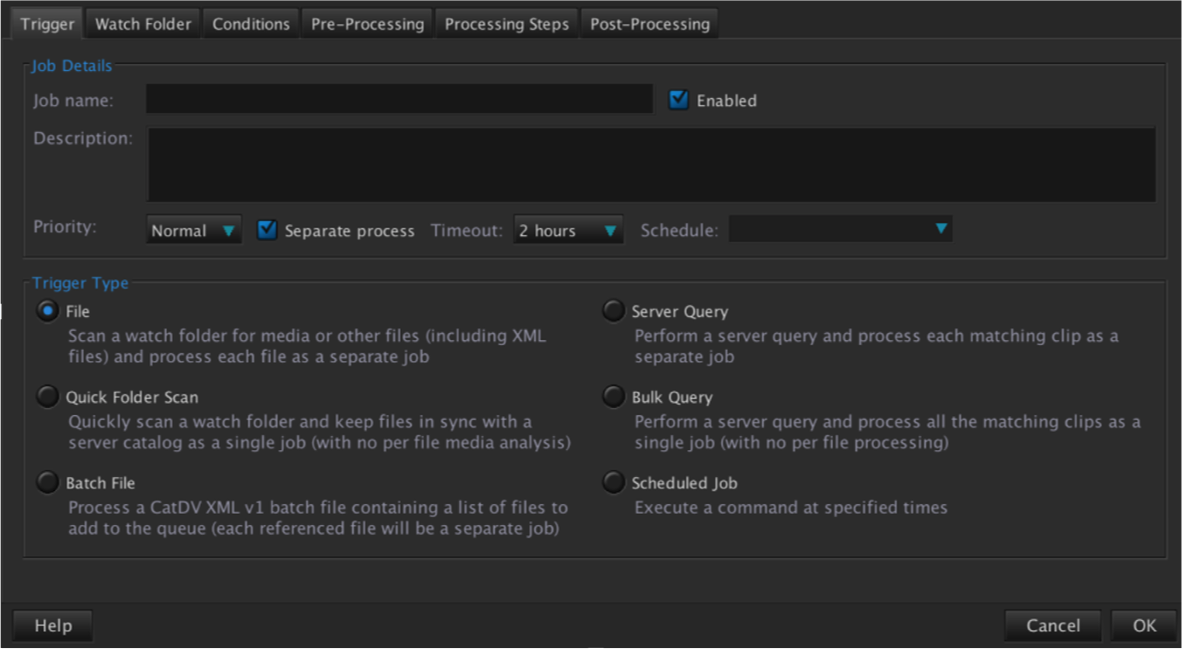This screenshot has height=649, width=1182.
Task: Toggle the Enabled checkbox
Action: pos(679,100)
